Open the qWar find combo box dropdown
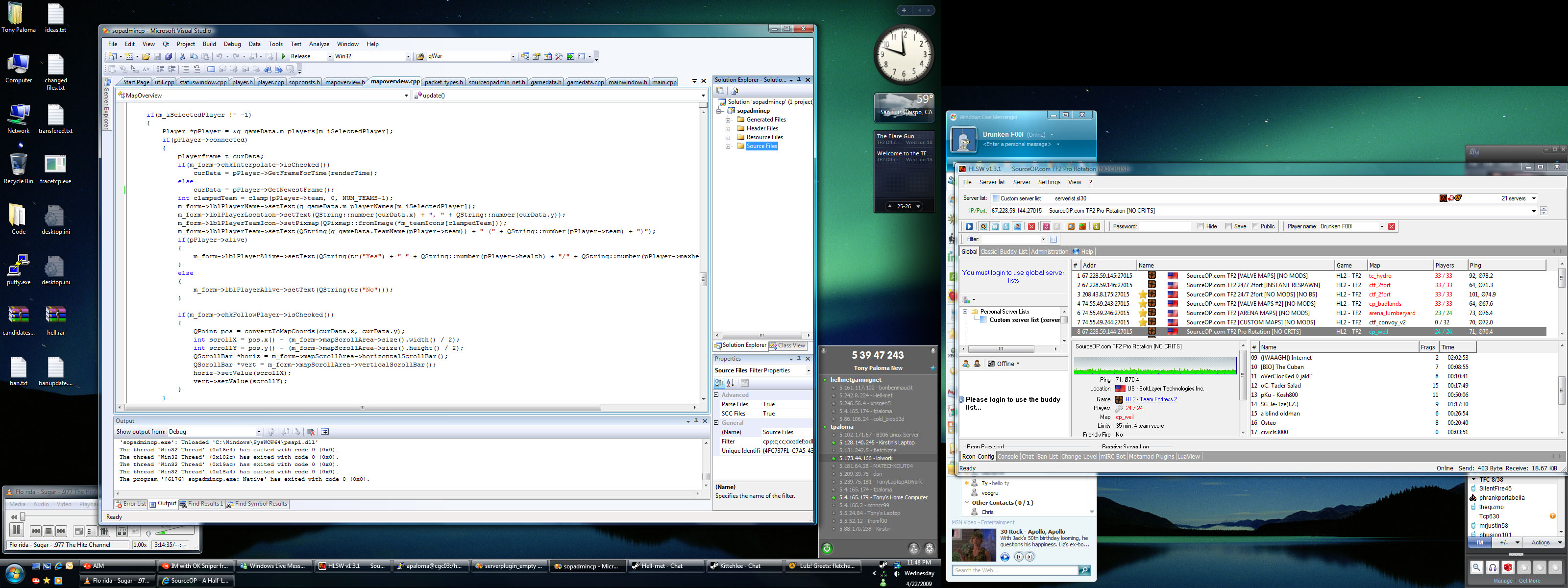Viewport: 1568px width, 588px height. click(x=513, y=57)
